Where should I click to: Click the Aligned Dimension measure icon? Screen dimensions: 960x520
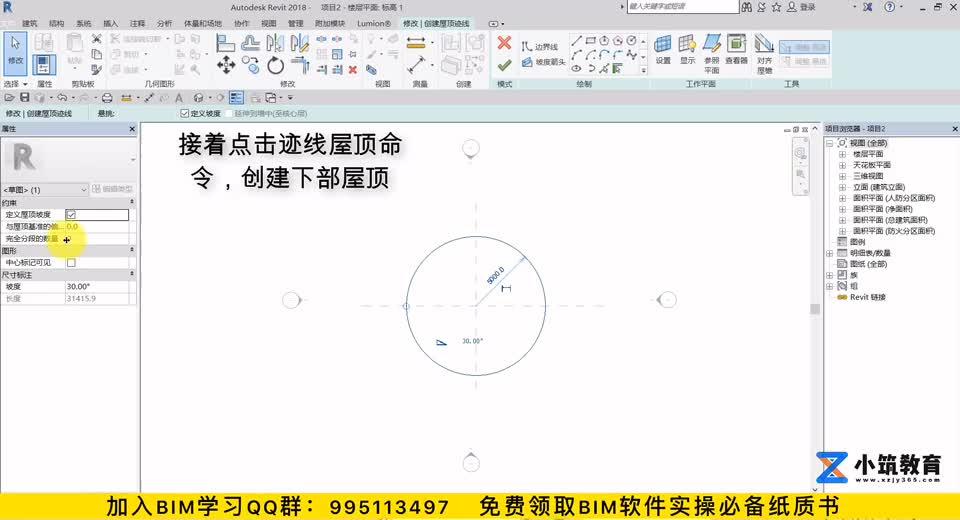[416, 64]
